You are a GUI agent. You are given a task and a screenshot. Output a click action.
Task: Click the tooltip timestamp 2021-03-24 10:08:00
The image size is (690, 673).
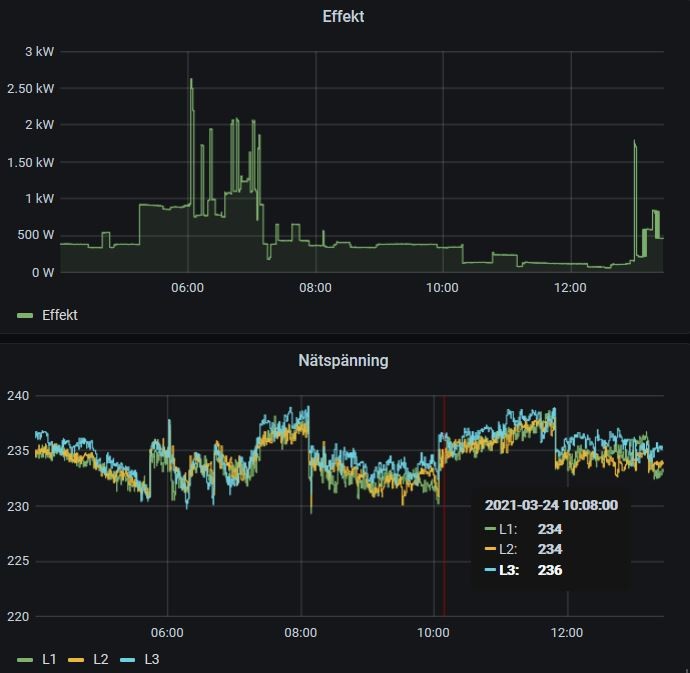[551, 506]
